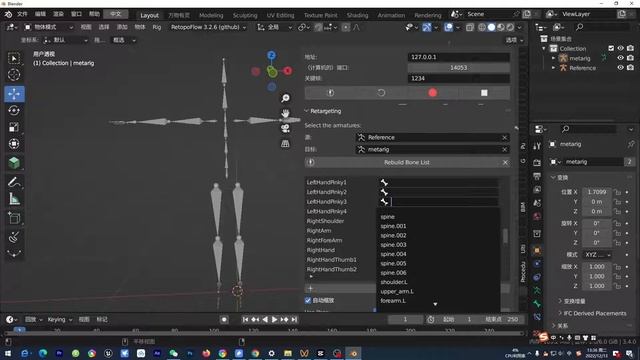The width and height of the screenshot is (640, 360).
Task: Click the zoom magnifier in viewport
Action: (x=285, y=98)
